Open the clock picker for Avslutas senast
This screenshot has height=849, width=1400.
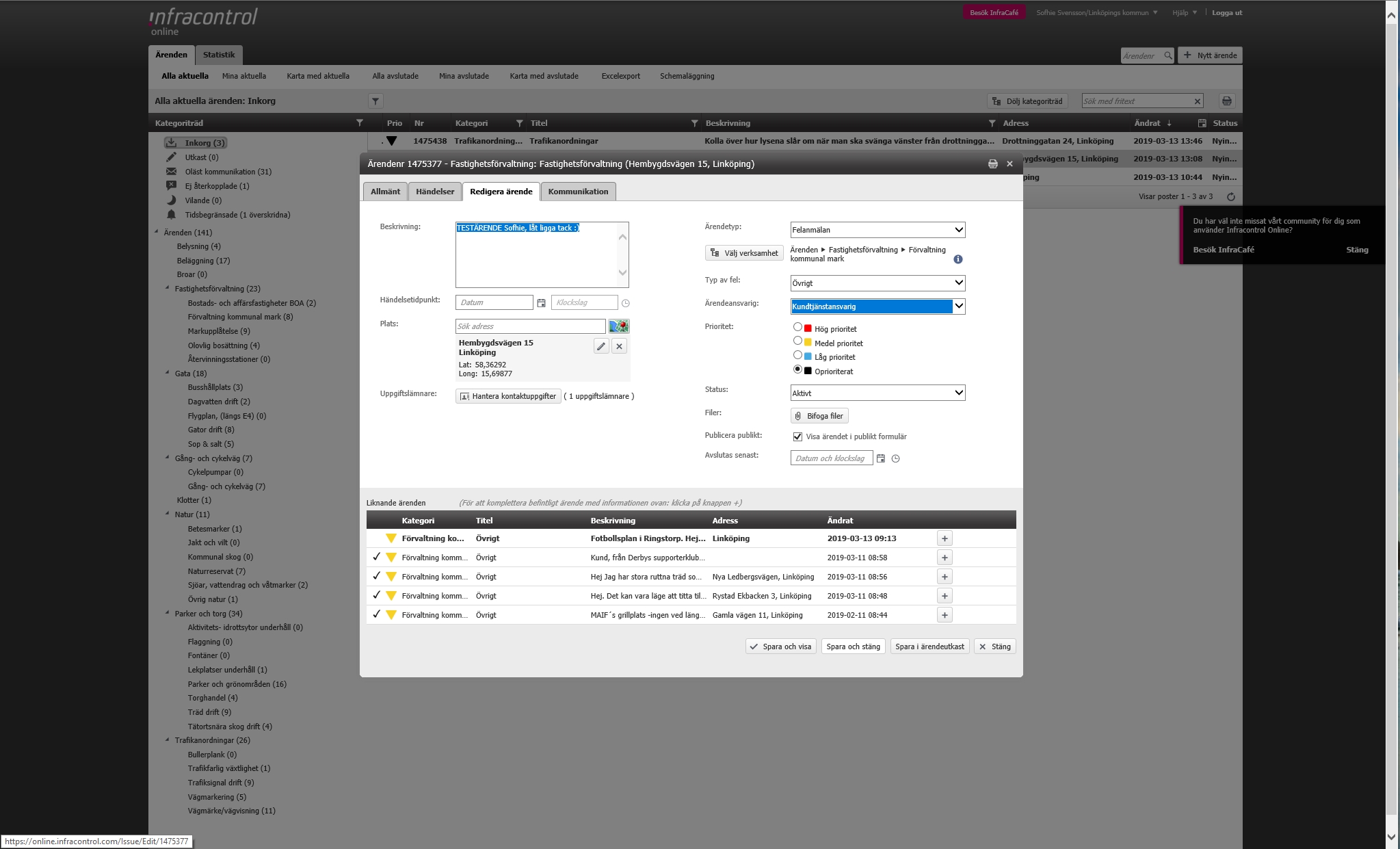point(895,459)
